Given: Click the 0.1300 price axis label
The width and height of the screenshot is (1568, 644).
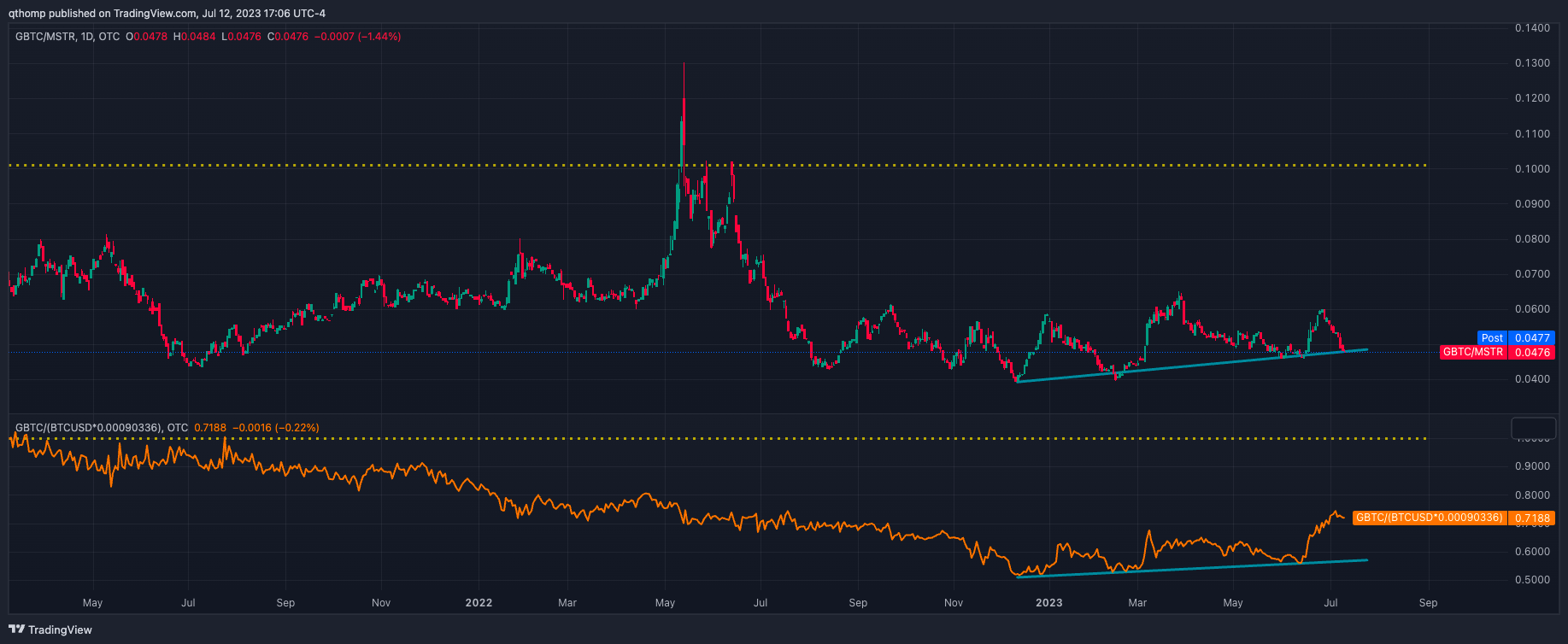Looking at the screenshot, I should click(x=1532, y=63).
